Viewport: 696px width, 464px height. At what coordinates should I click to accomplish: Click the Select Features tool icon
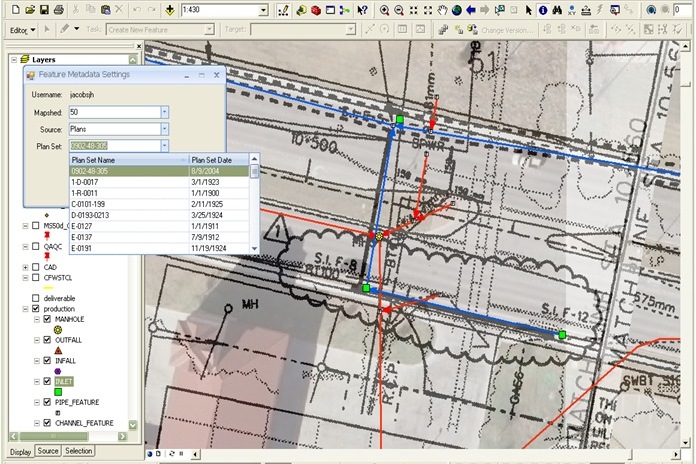click(499, 10)
